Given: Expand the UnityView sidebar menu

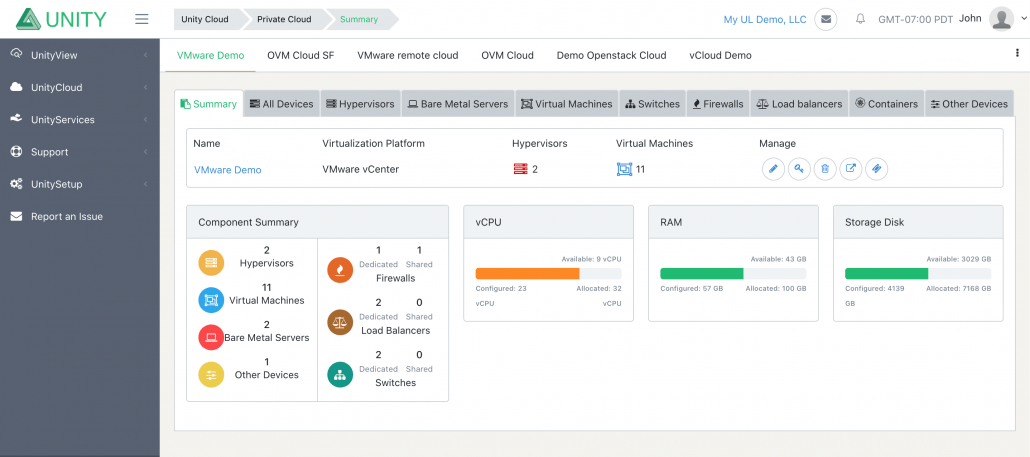Looking at the screenshot, I should point(80,55).
